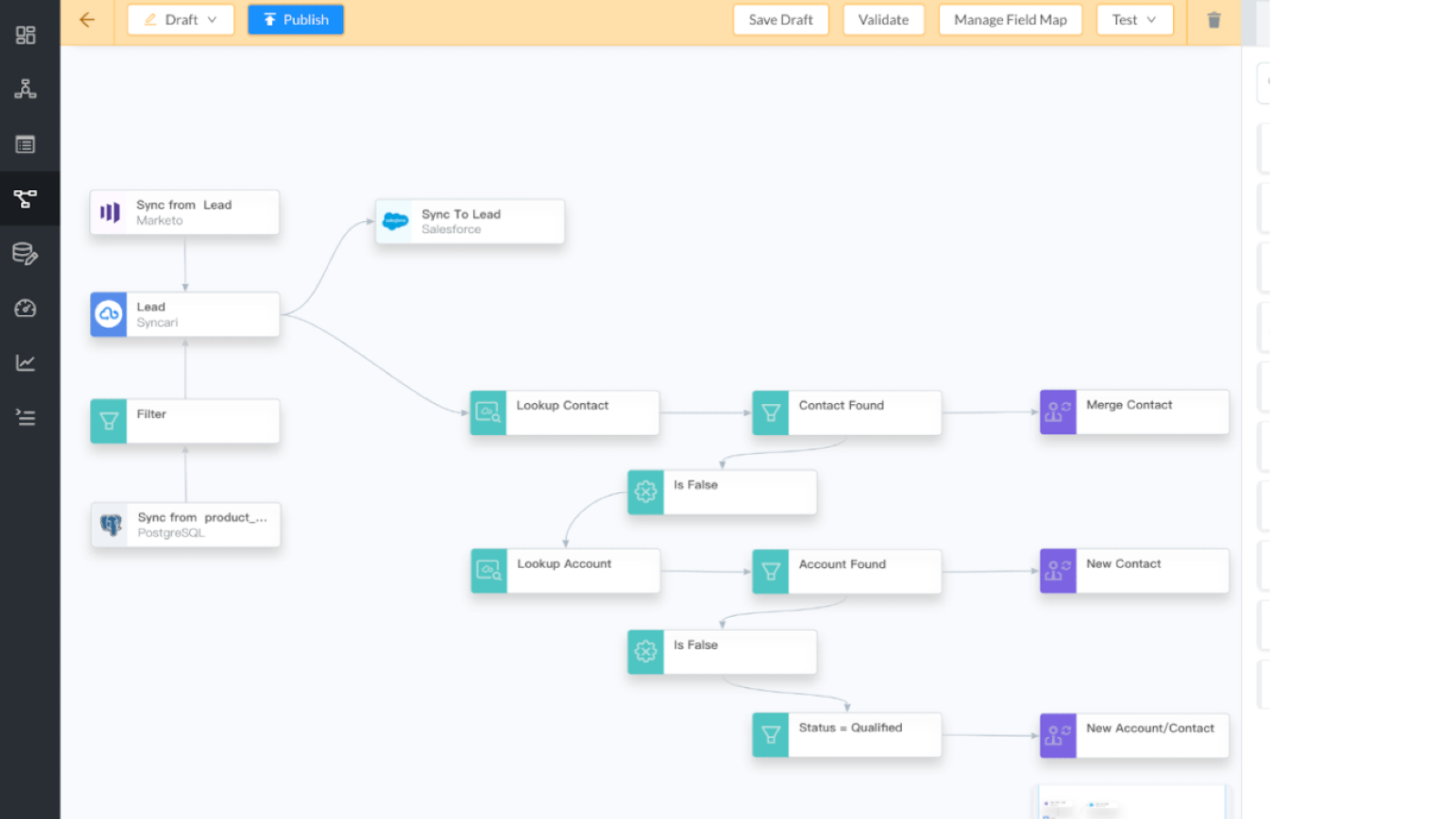Click the back arrow icon

pos(87,19)
